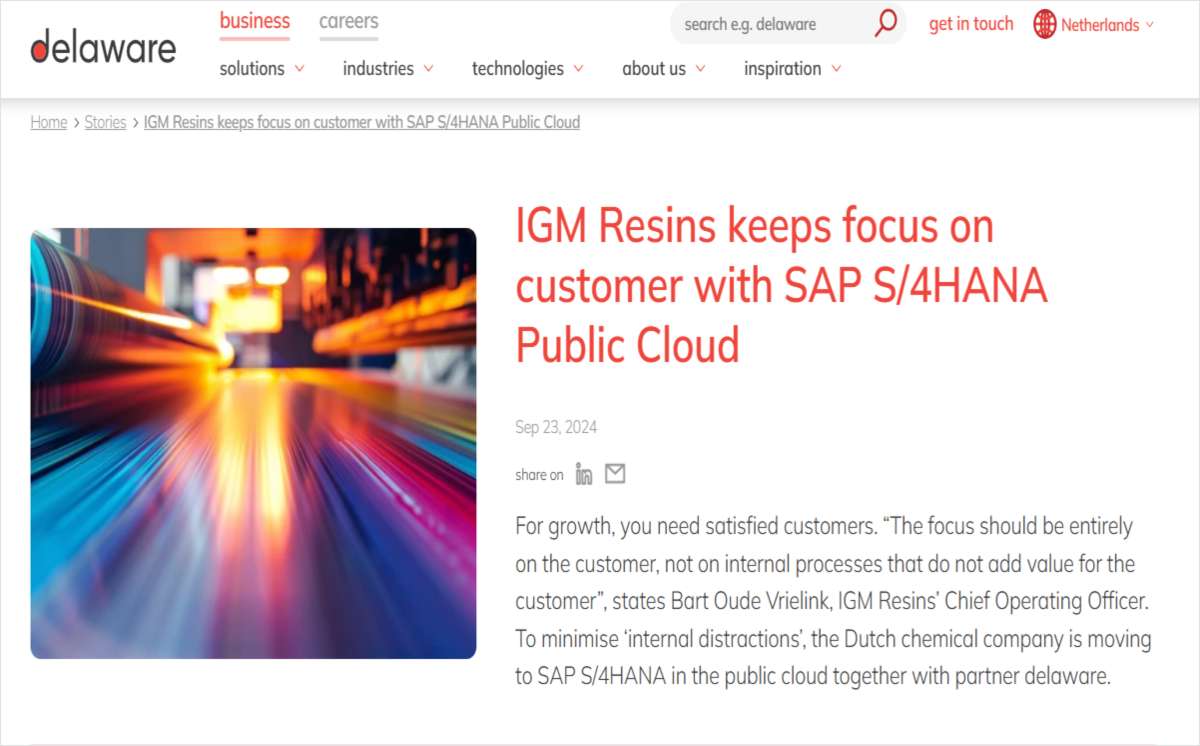
Task: Click the breadcrumb separator arrow after Home
Action: [x=74, y=122]
